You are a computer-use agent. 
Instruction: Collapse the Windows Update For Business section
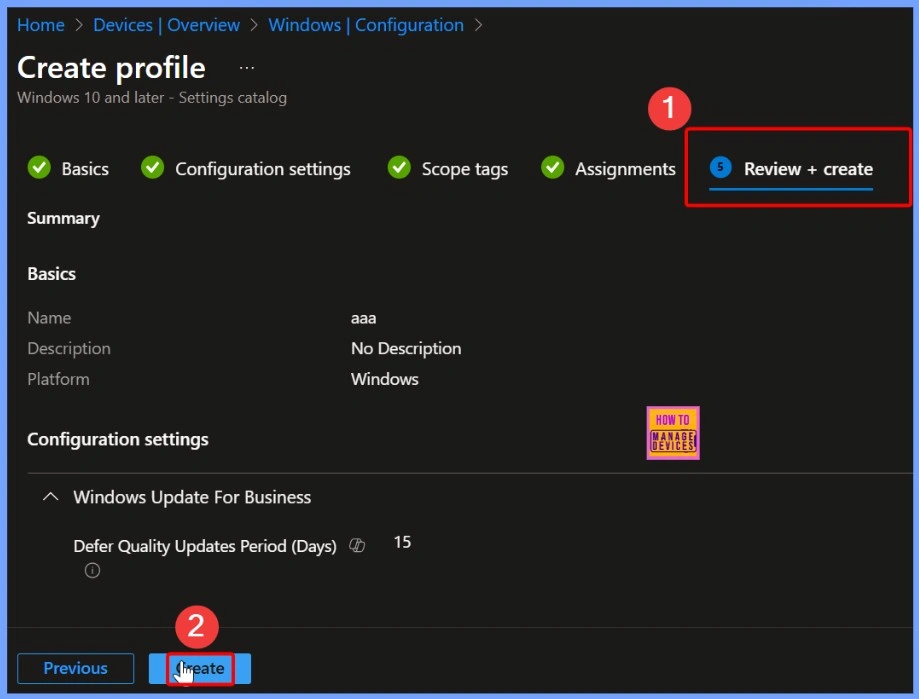[x=51, y=497]
